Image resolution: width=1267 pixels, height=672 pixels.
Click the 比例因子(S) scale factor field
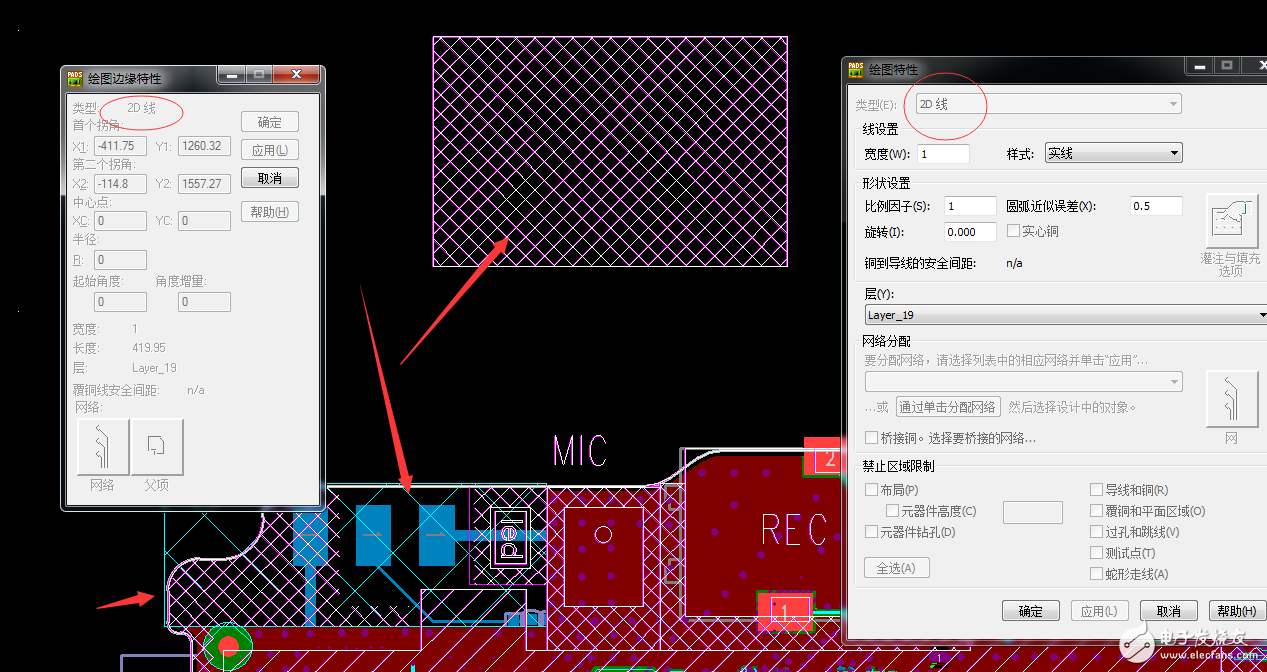click(x=970, y=206)
